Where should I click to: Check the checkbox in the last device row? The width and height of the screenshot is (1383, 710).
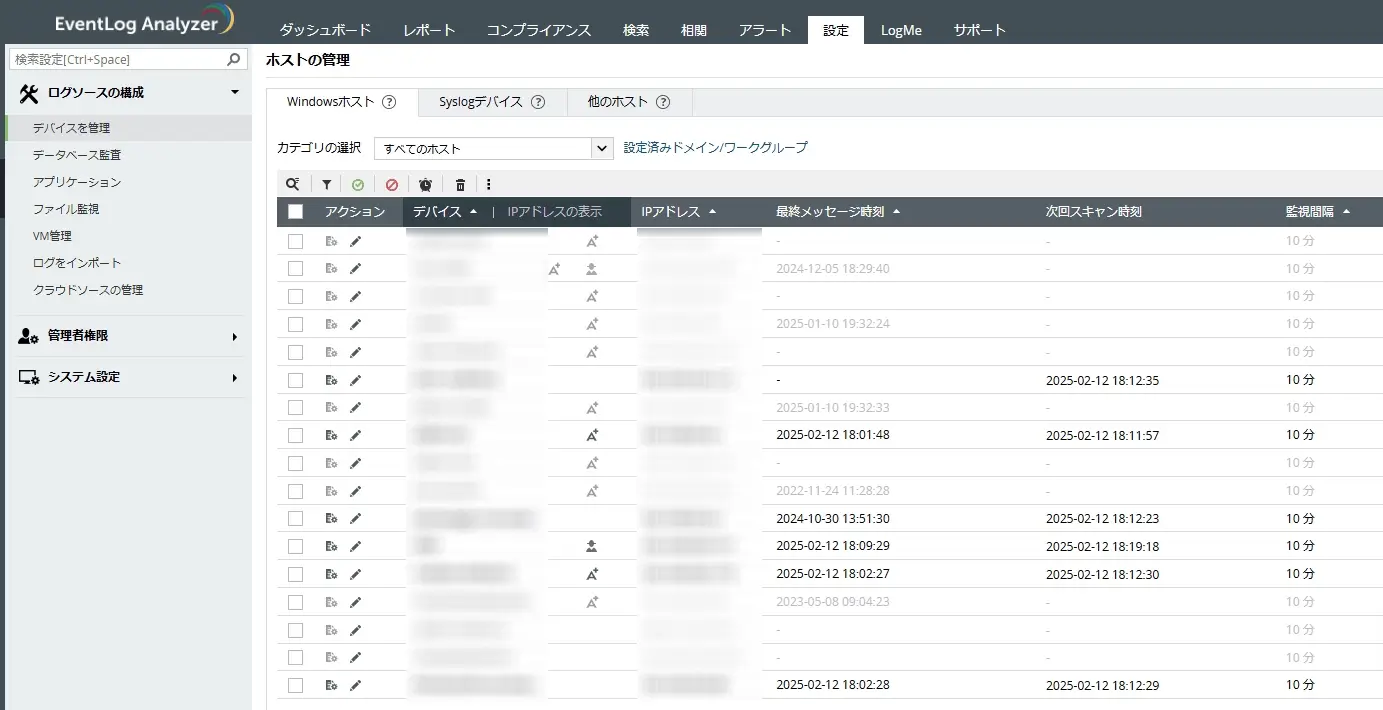[295, 685]
